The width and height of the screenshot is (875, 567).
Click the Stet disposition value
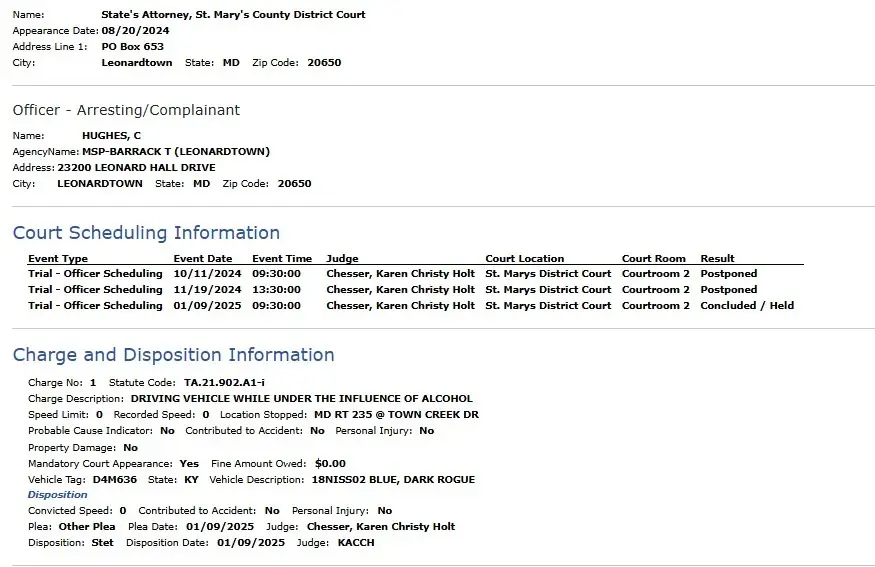[x=103, y=542]
